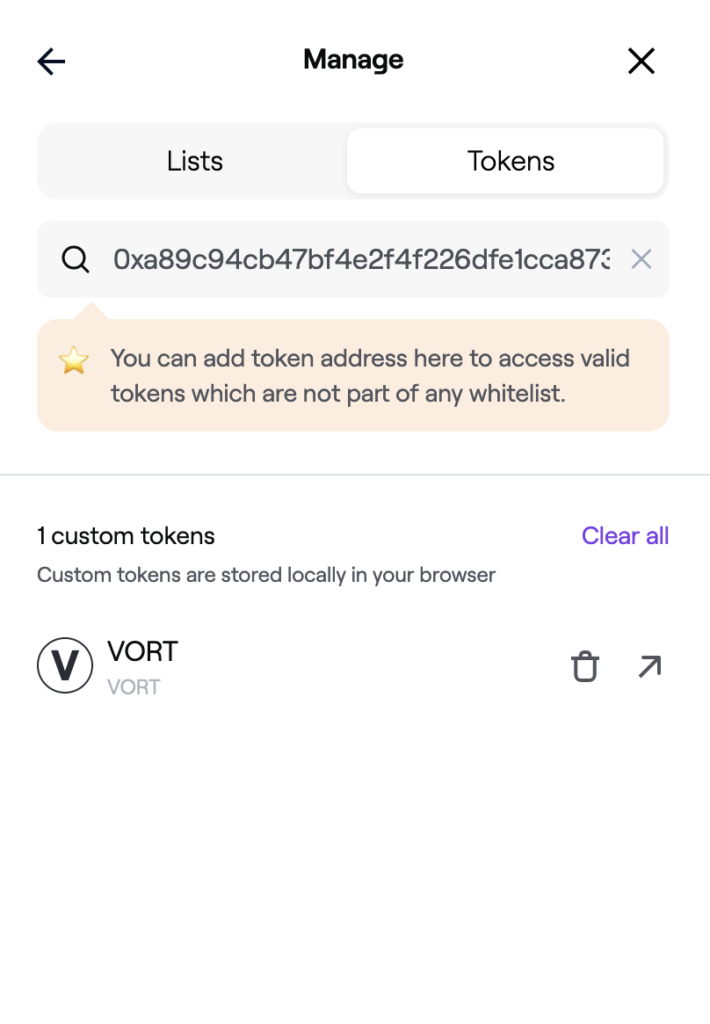This screenshot has height=1024, width=710.
Task: Select the Tokens tab
Action: click(x=510, y=161)
